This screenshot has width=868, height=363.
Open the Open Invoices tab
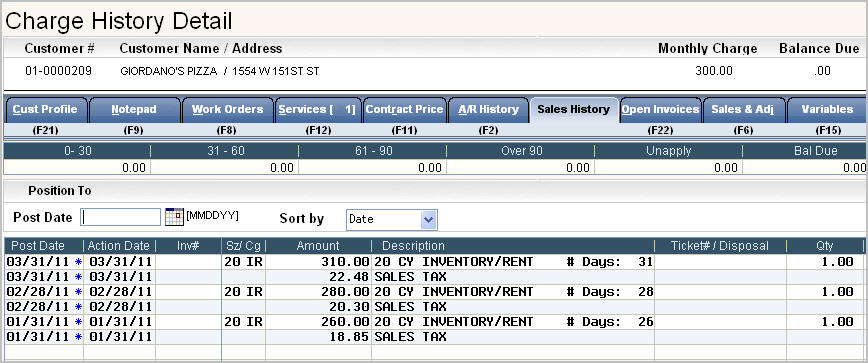point(660,110)
